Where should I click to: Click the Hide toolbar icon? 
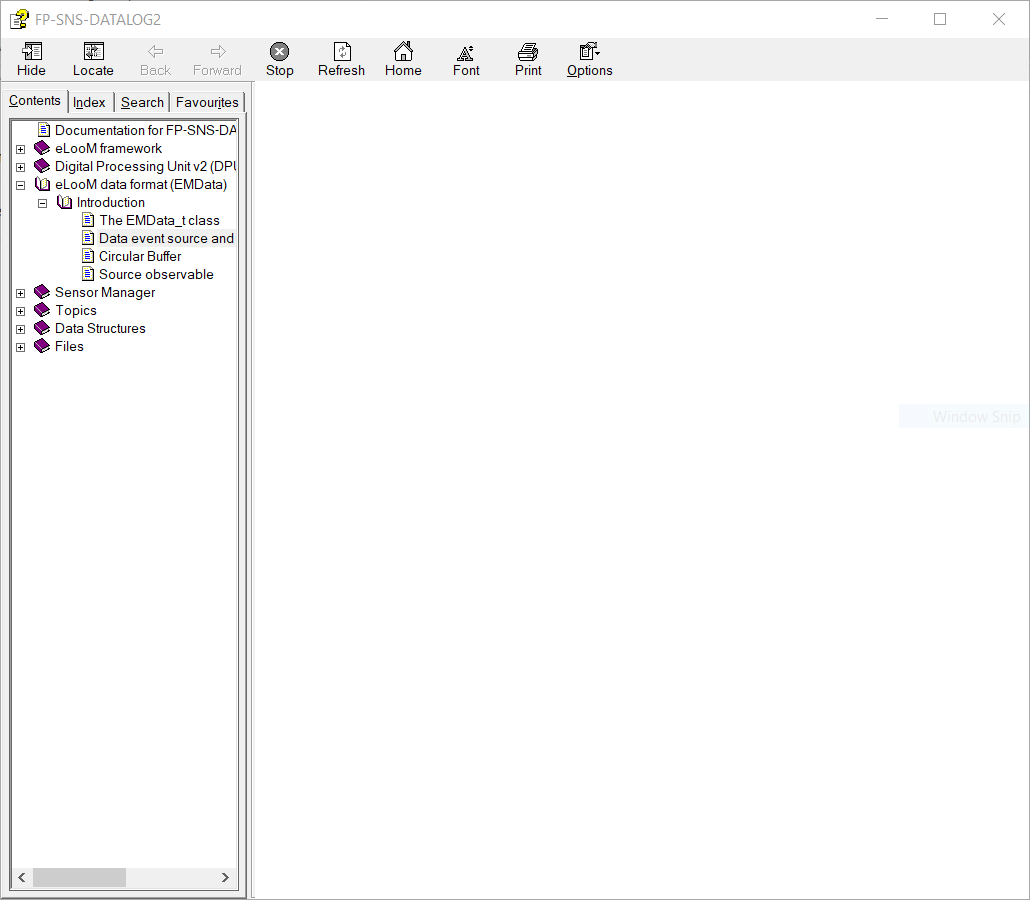click(x=31, y=58)
